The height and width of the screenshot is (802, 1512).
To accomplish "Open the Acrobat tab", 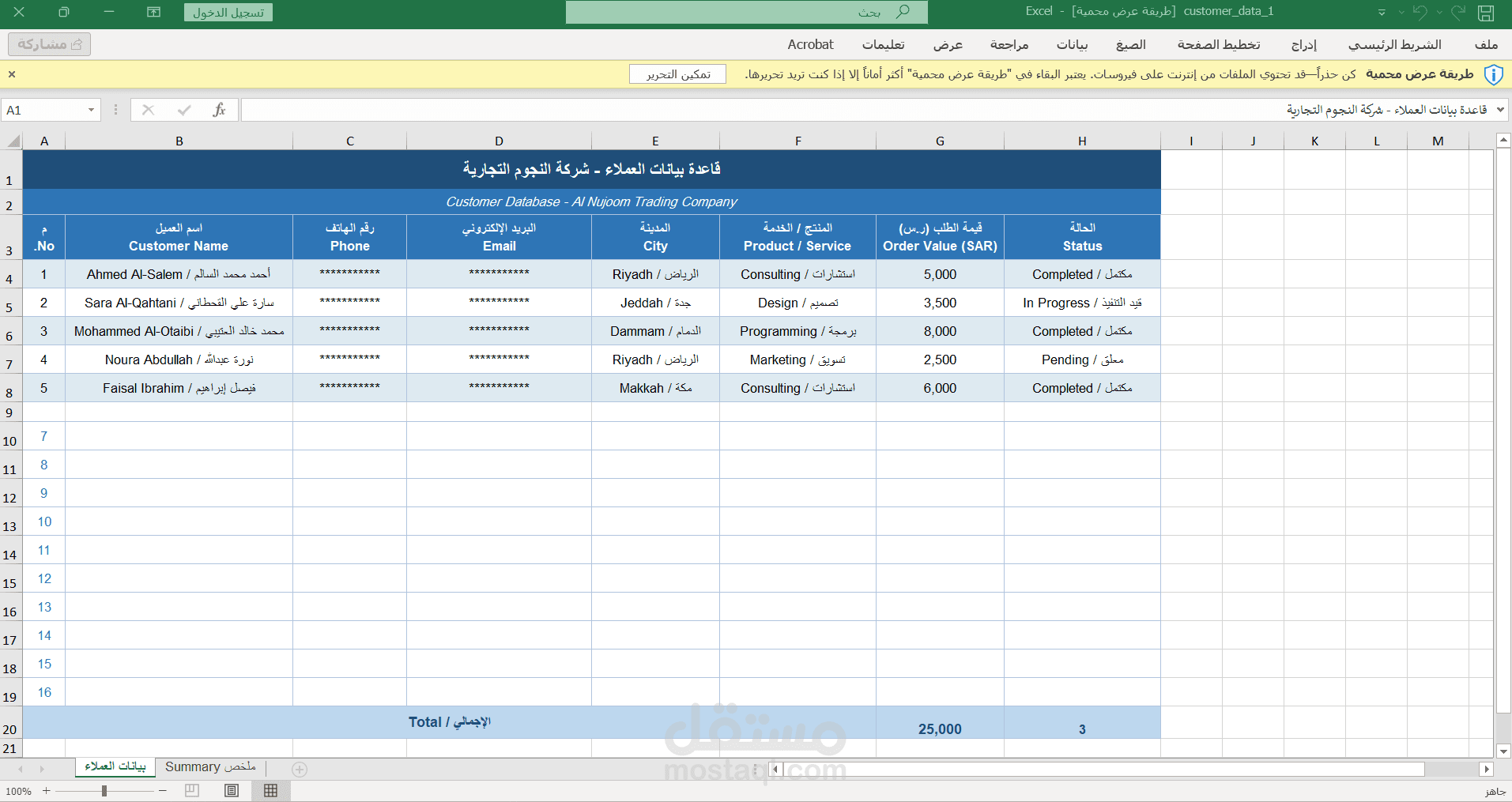I will [x=810, y=45].
